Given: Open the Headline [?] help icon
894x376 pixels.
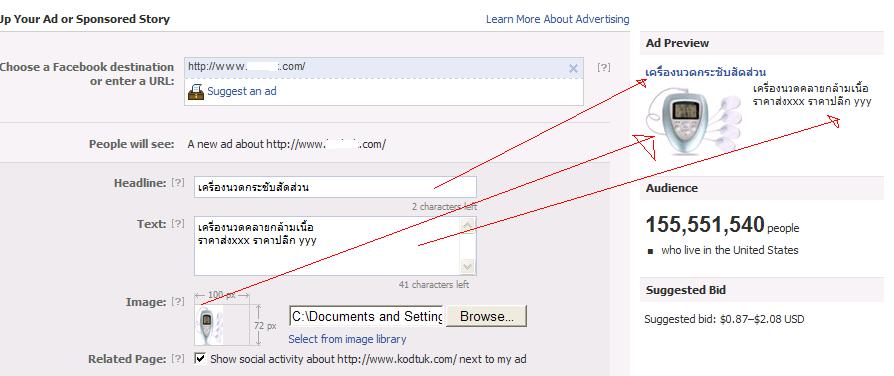Looking at the screenshot, I should (178, 183).
